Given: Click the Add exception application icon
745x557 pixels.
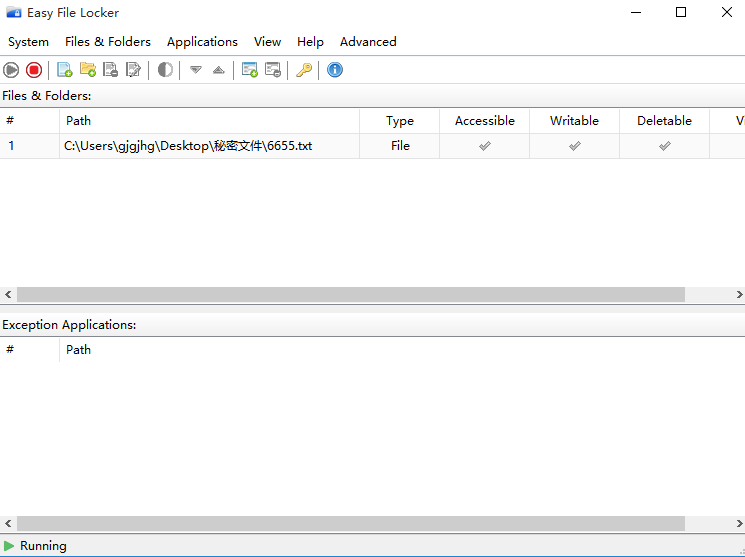Looking at the screenshot, I should coord(250,70).
